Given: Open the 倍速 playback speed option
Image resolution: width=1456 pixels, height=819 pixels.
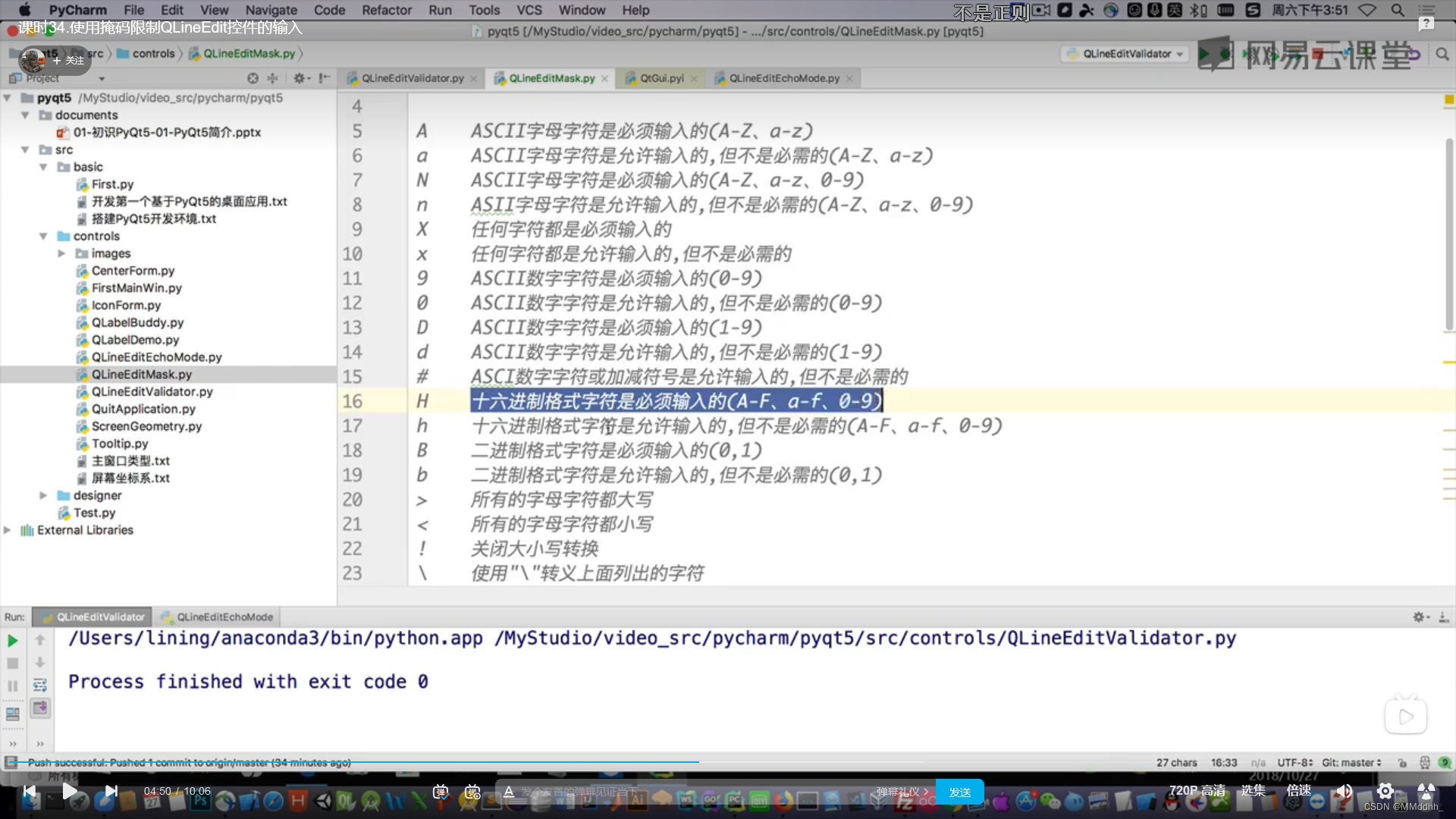Looking at the screenshot, I should (x=1298, y=790).
